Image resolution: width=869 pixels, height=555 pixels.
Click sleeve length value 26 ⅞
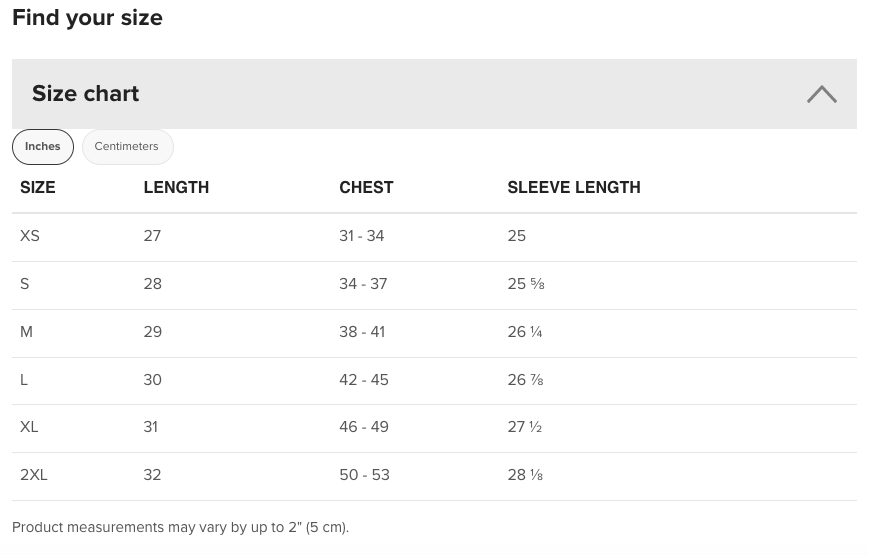point(525,380)
